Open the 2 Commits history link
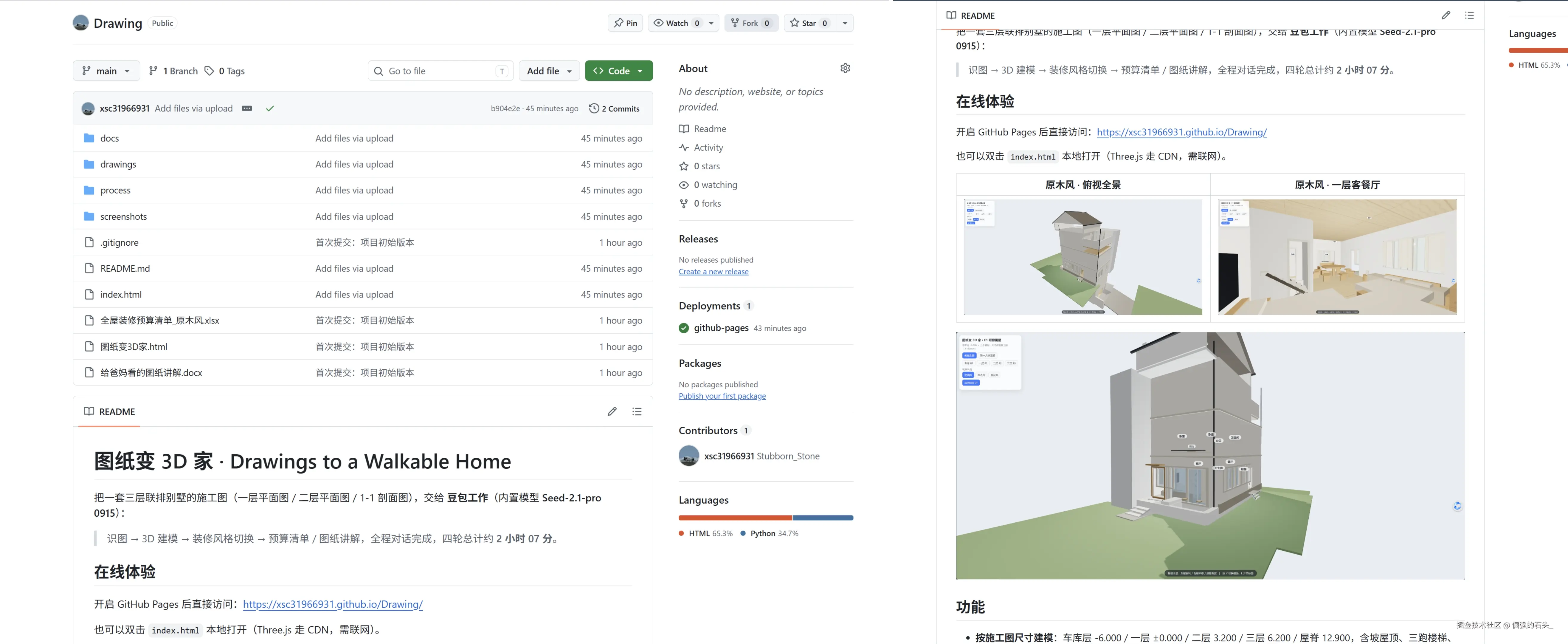Screen dimensions: 1568x644 point(614,108)
